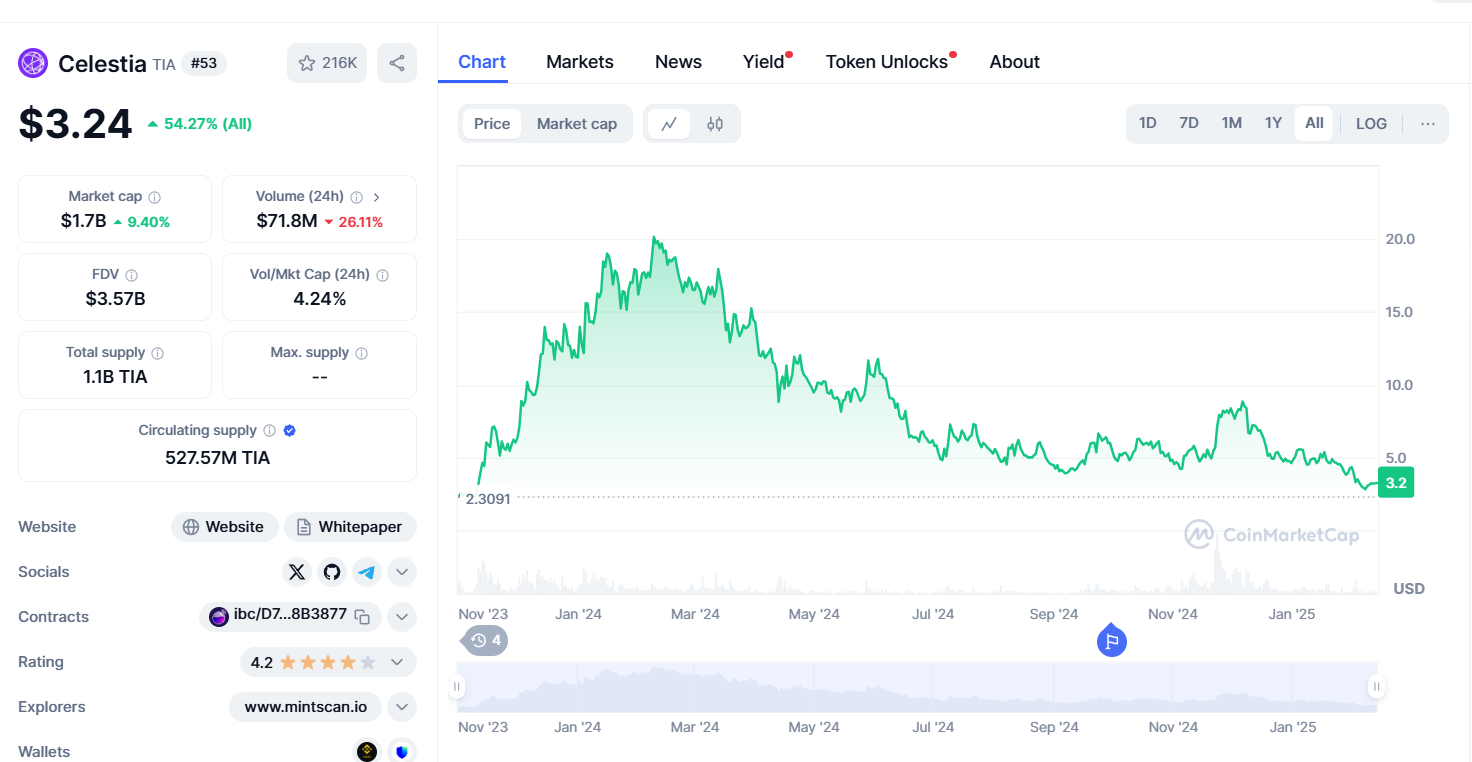Screen dimensions: 1472x762
Task: Click the Total supply info icon
Action: point(158,353)
